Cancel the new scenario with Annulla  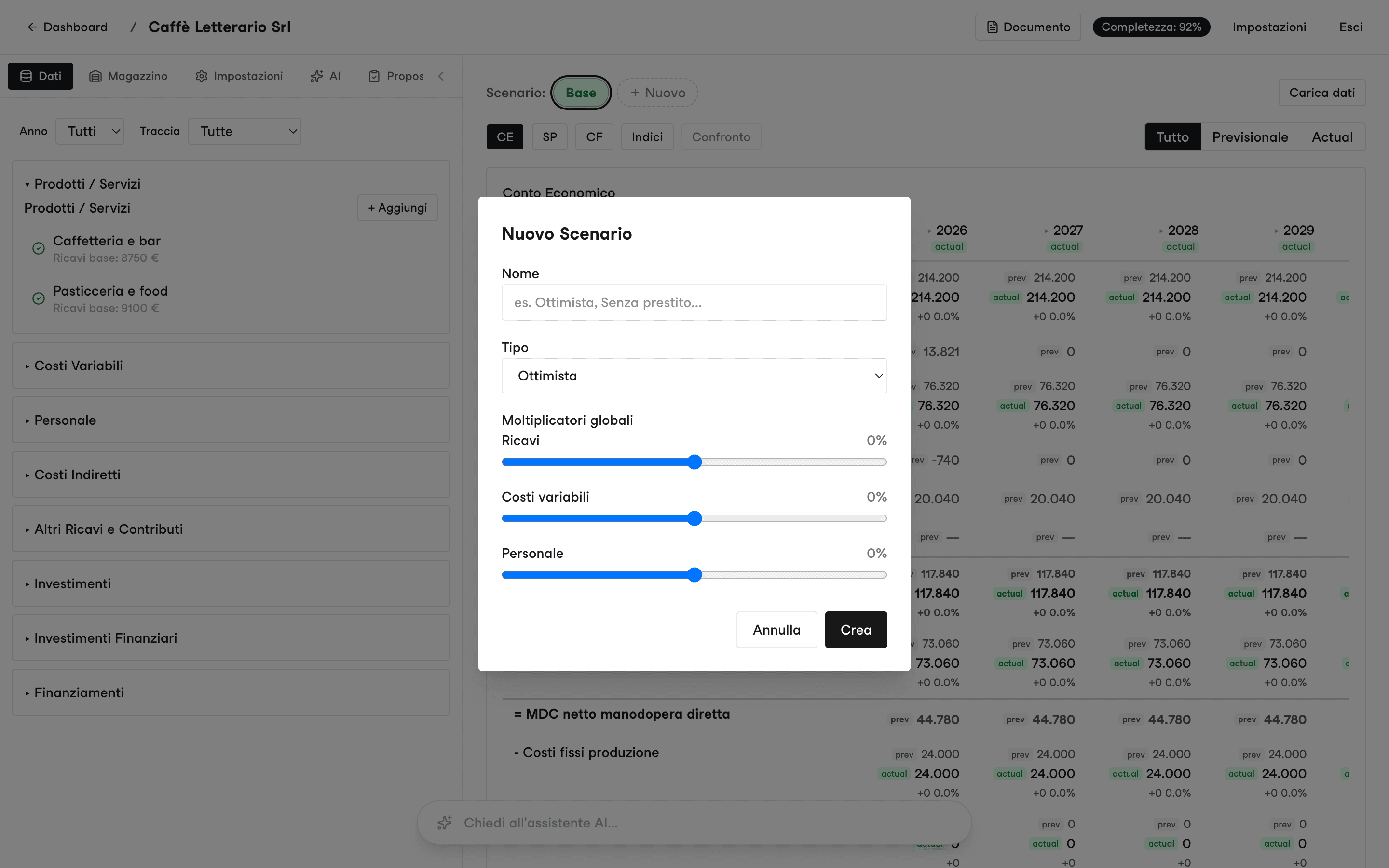[776, 630]
